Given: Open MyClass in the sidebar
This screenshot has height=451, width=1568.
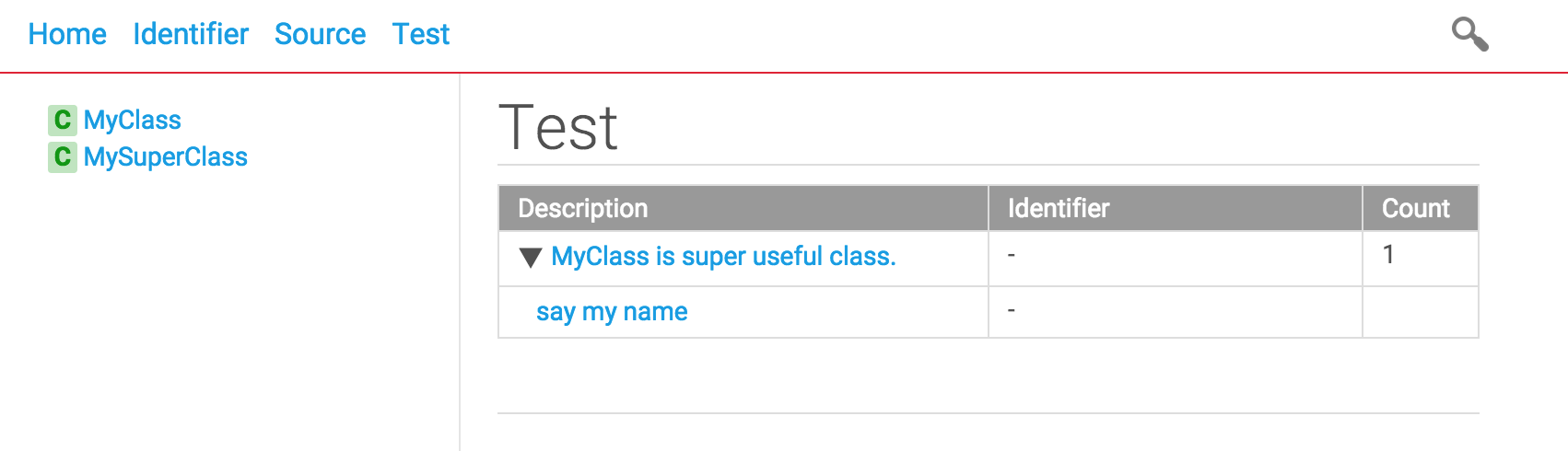Looking at the screenshot, I should (133, 120).
